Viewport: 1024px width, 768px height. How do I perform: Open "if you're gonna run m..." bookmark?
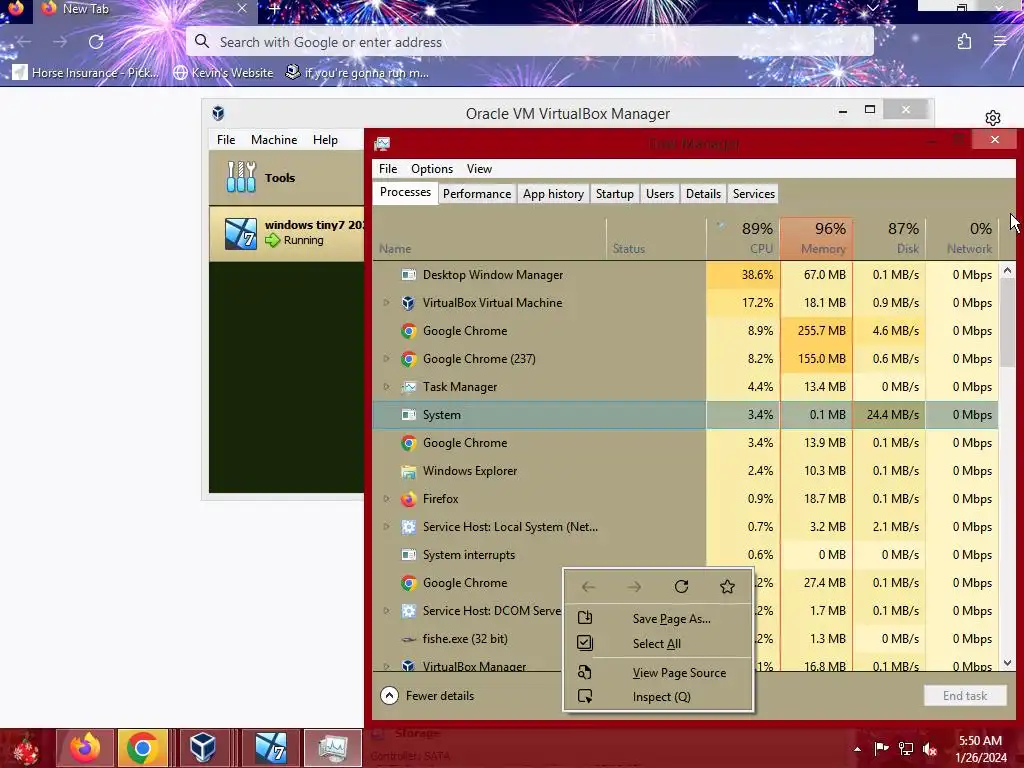[357, 72]
